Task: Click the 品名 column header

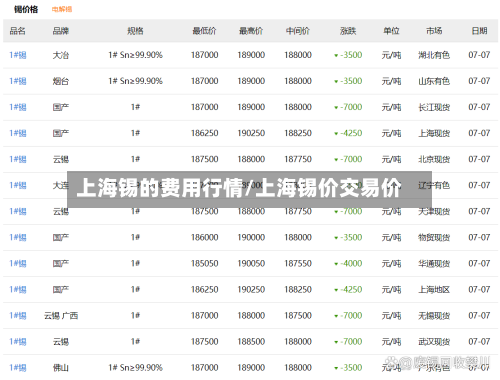Action: [x=18, y=31]
